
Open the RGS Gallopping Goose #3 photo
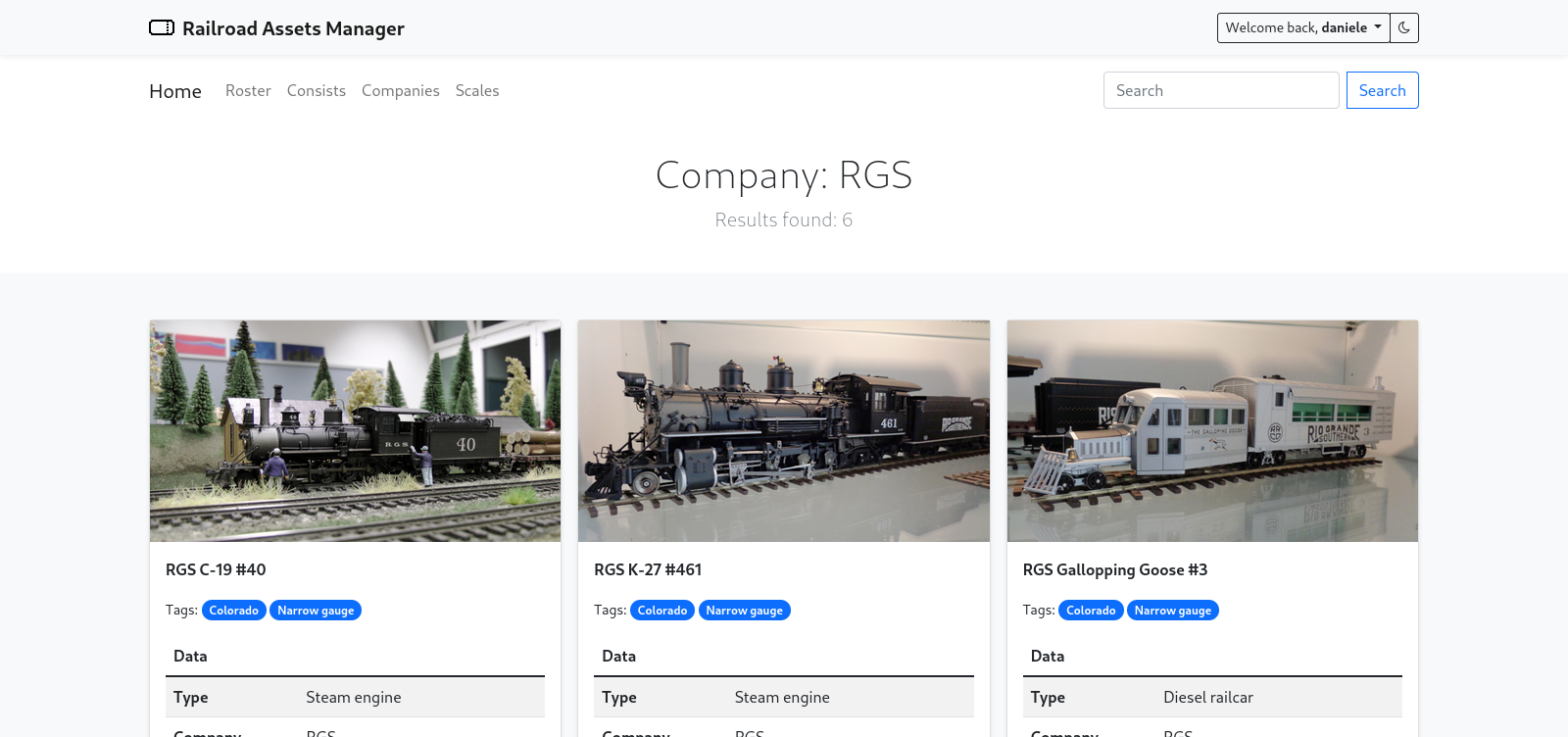1212,431
